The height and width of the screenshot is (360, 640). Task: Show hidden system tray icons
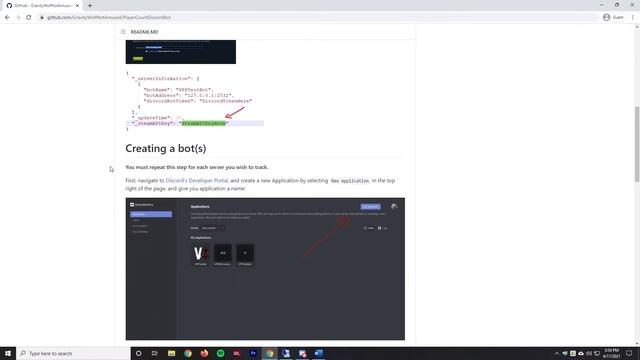coord(557,353)
